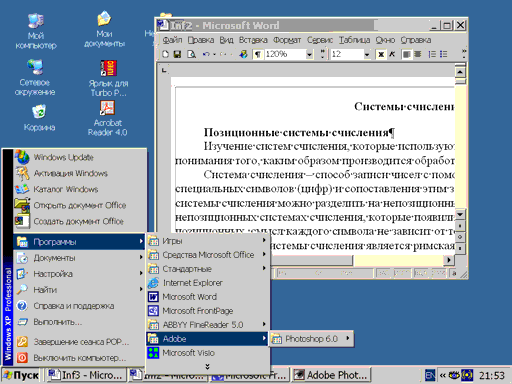Image resolution: width=512 pixels, height=384 pixels.
Task: Apply numbered list formatting
Action: click(432, 54)
